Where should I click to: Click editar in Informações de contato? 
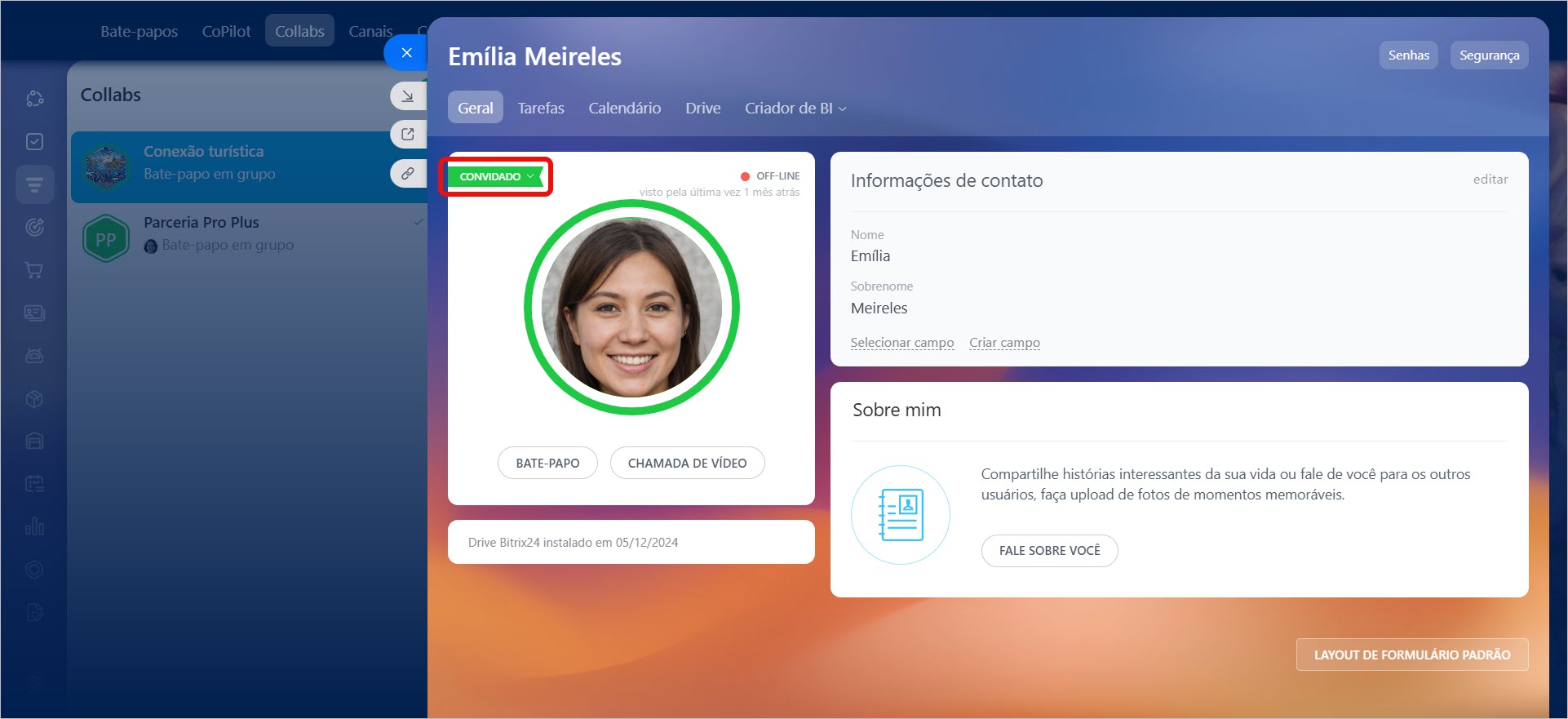[1490, 180]
